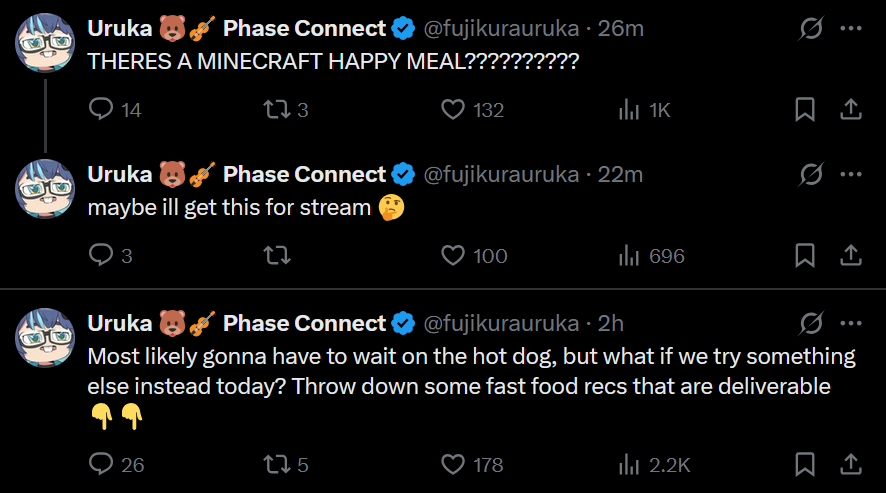Share the Minecraft Happy Meal tweet
This screenshot has height=493, width=886.
850,109
